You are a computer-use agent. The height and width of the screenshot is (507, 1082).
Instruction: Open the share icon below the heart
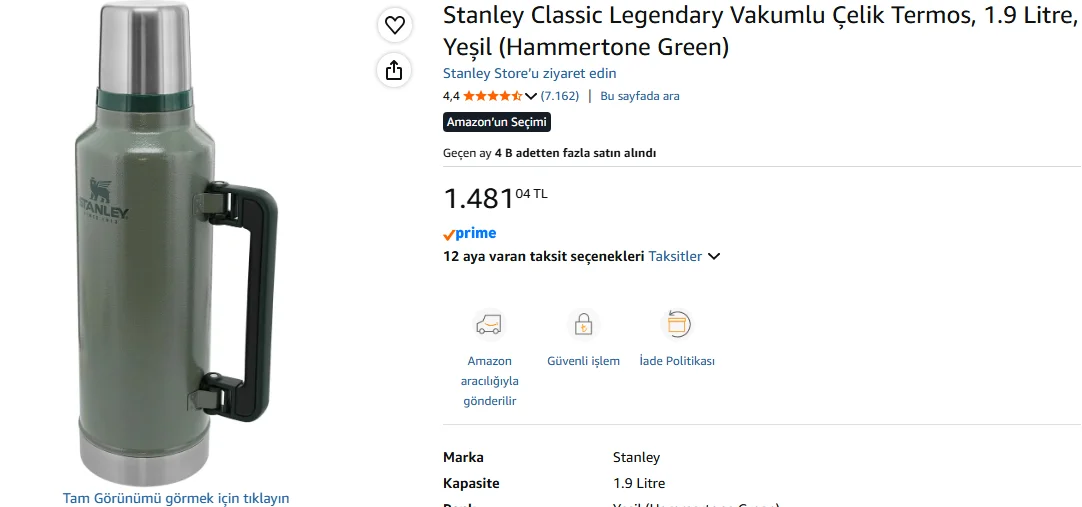point(394,70)
